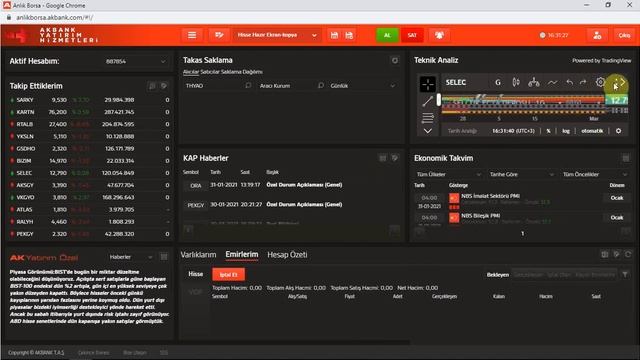Screen dimensions: 640x360
Task: Click the KAP Haberler settings icon
Action: [x=395, y=158]
